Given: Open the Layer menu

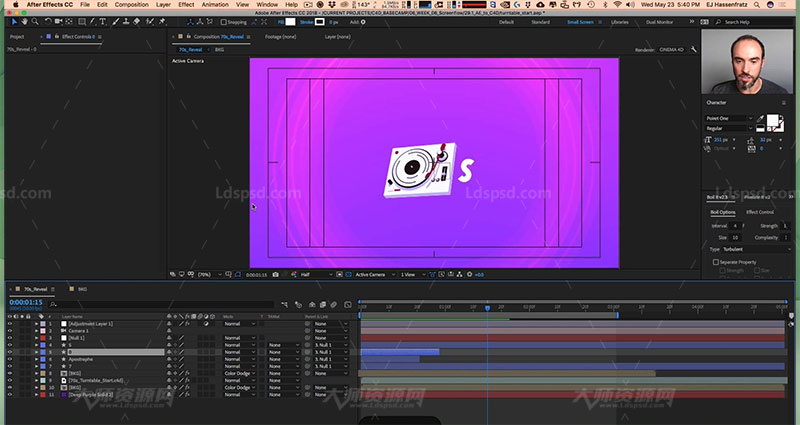Looking at the screenshot, I should click(163, 5).
